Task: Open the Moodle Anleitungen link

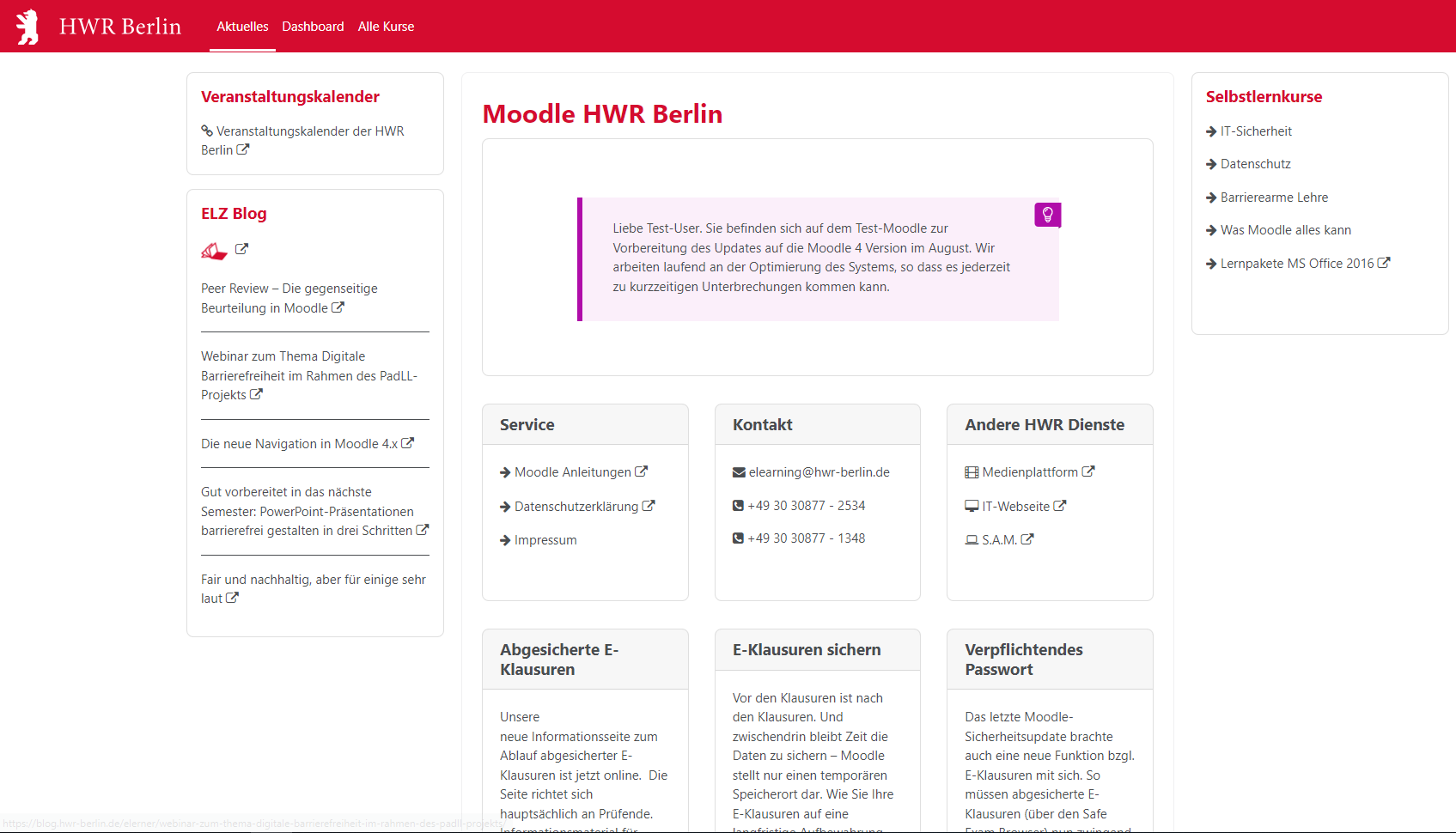Action: pyautogui.click(x=573, y=472)
